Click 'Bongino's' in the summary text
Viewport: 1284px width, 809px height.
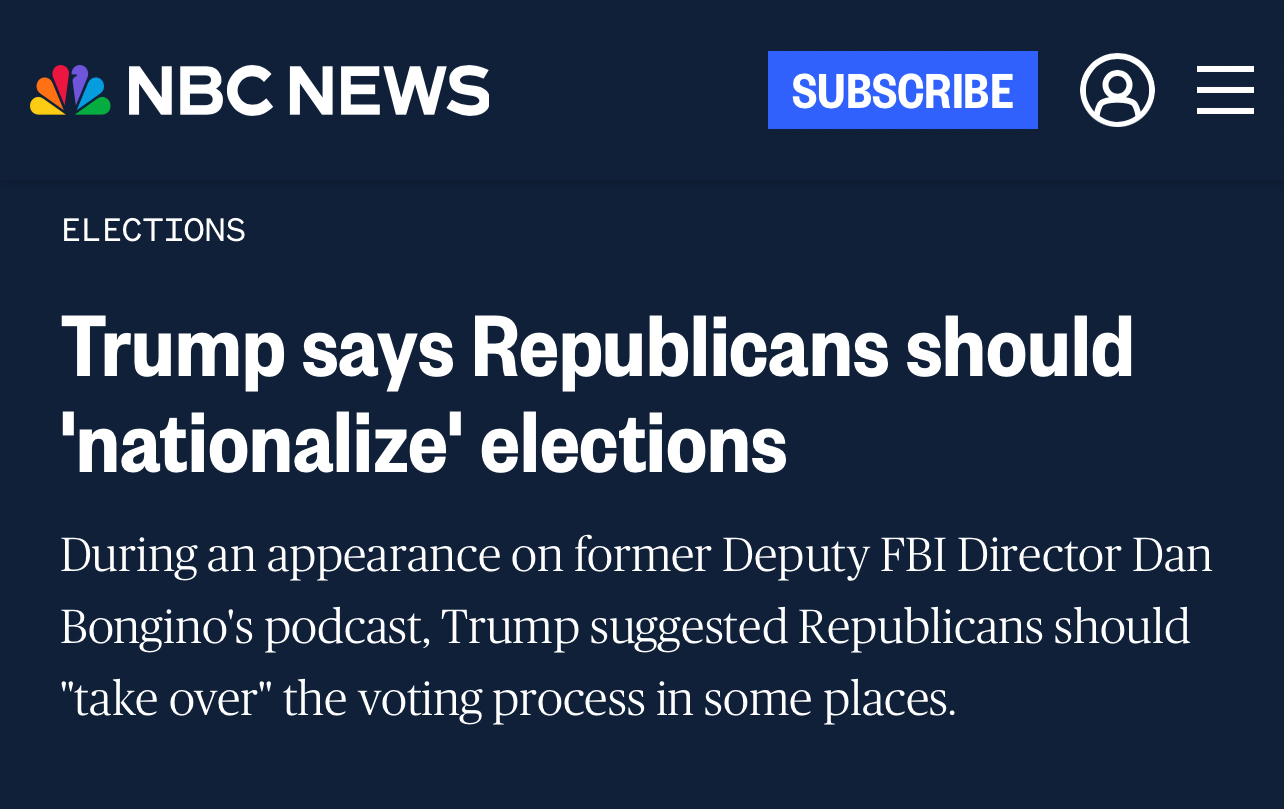click(x=156, y=627)
